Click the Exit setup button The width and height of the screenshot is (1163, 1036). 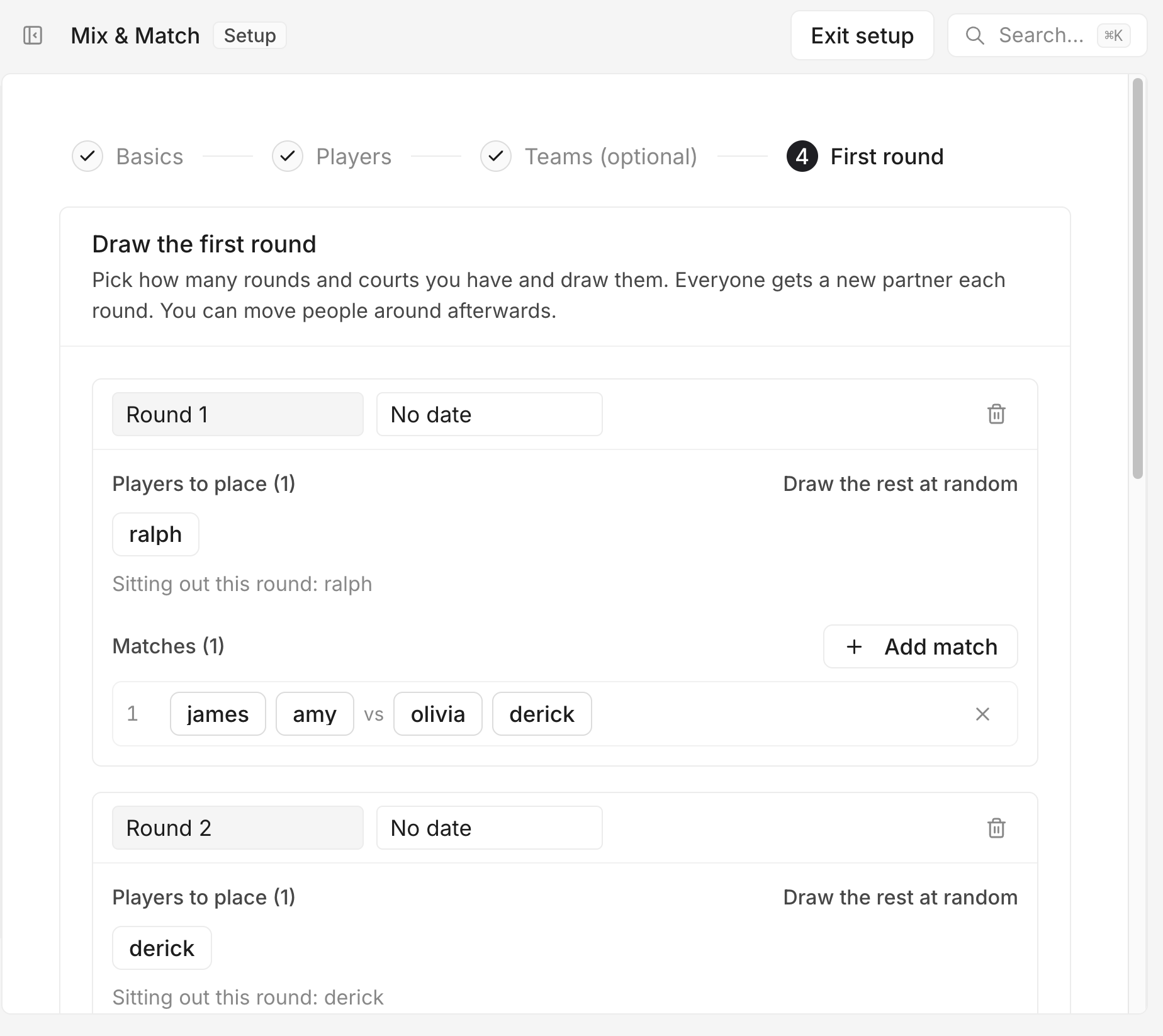[x=862, y=36]
